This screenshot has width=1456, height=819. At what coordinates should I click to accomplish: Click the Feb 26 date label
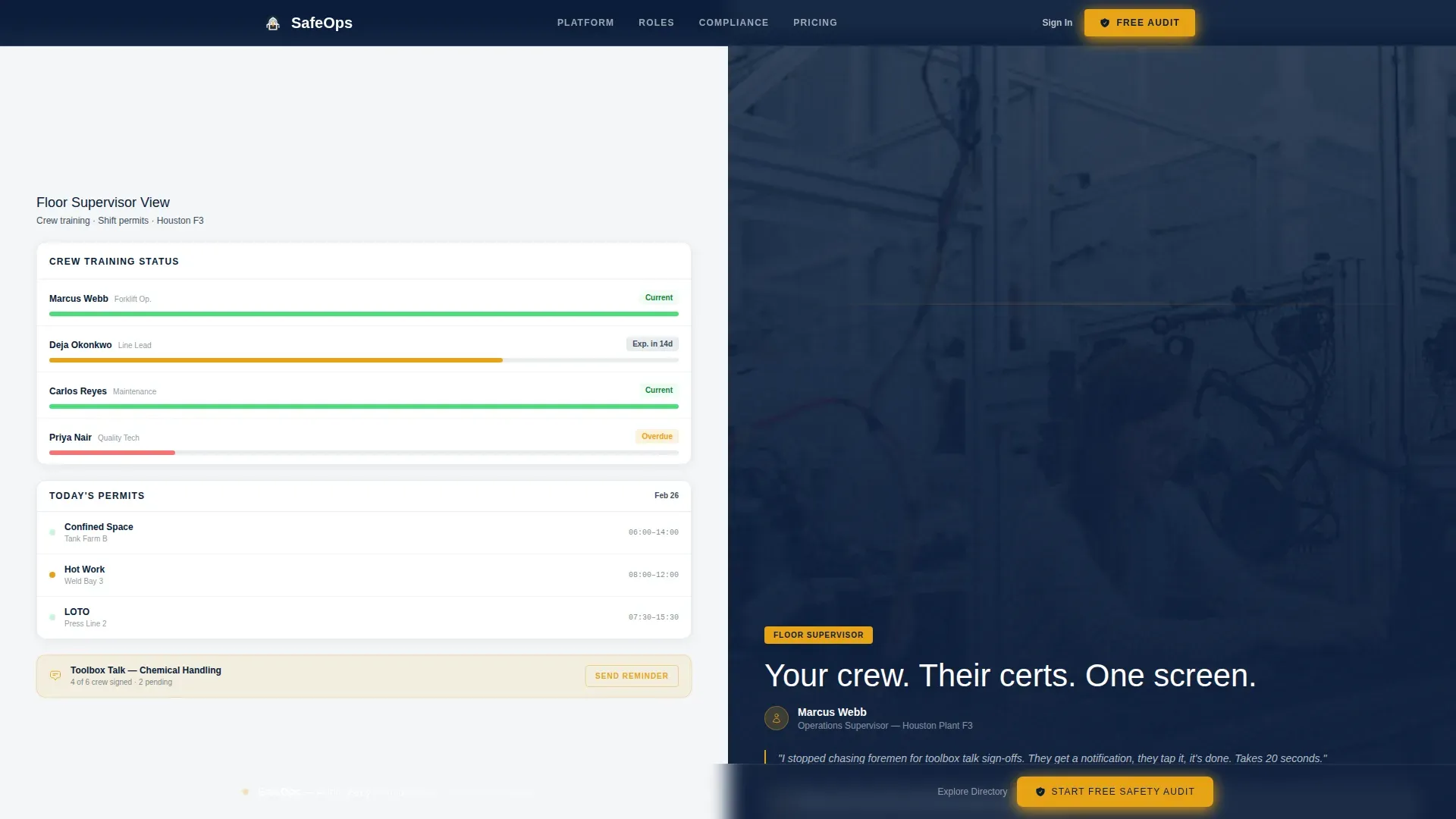[667, 496]
